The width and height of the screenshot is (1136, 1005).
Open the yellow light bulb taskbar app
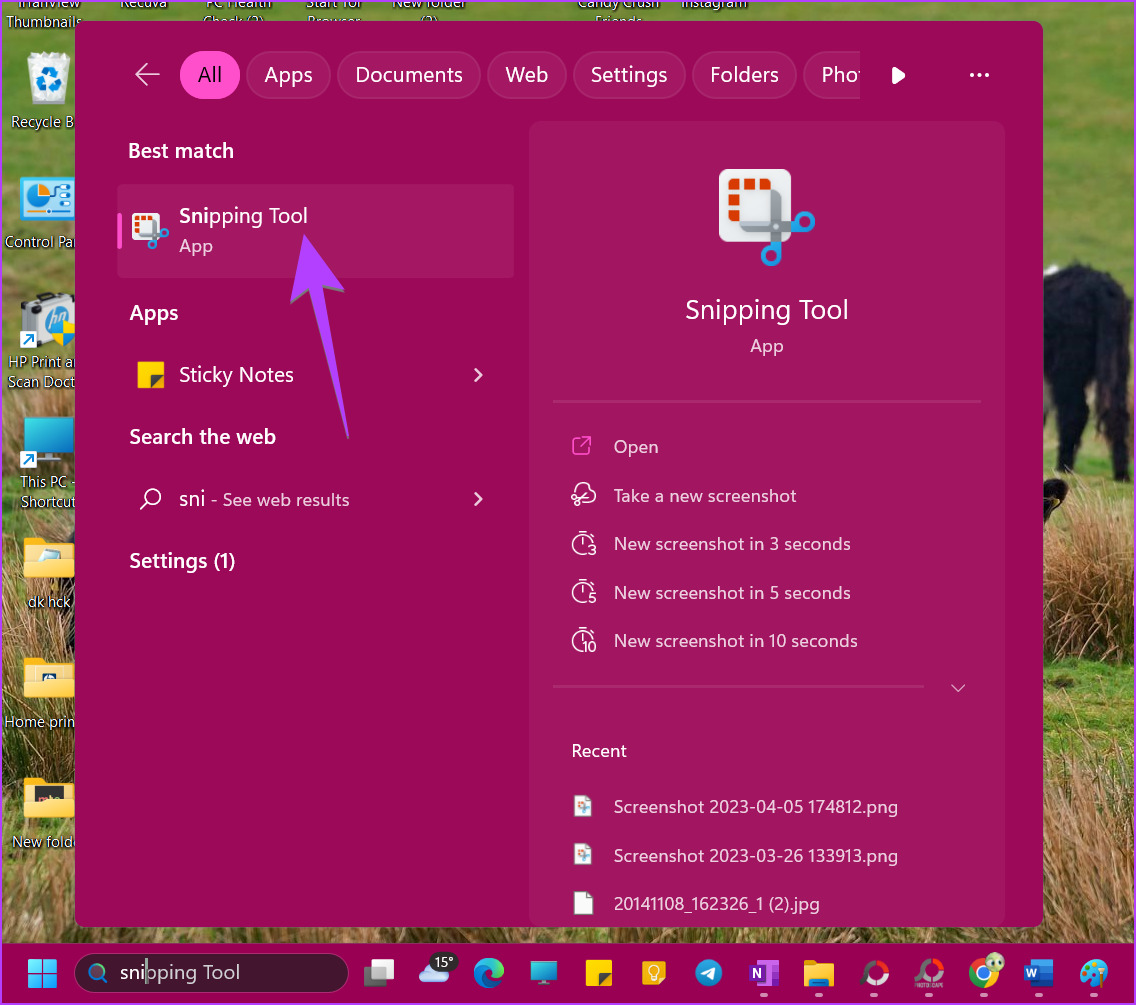coord(653,972)
